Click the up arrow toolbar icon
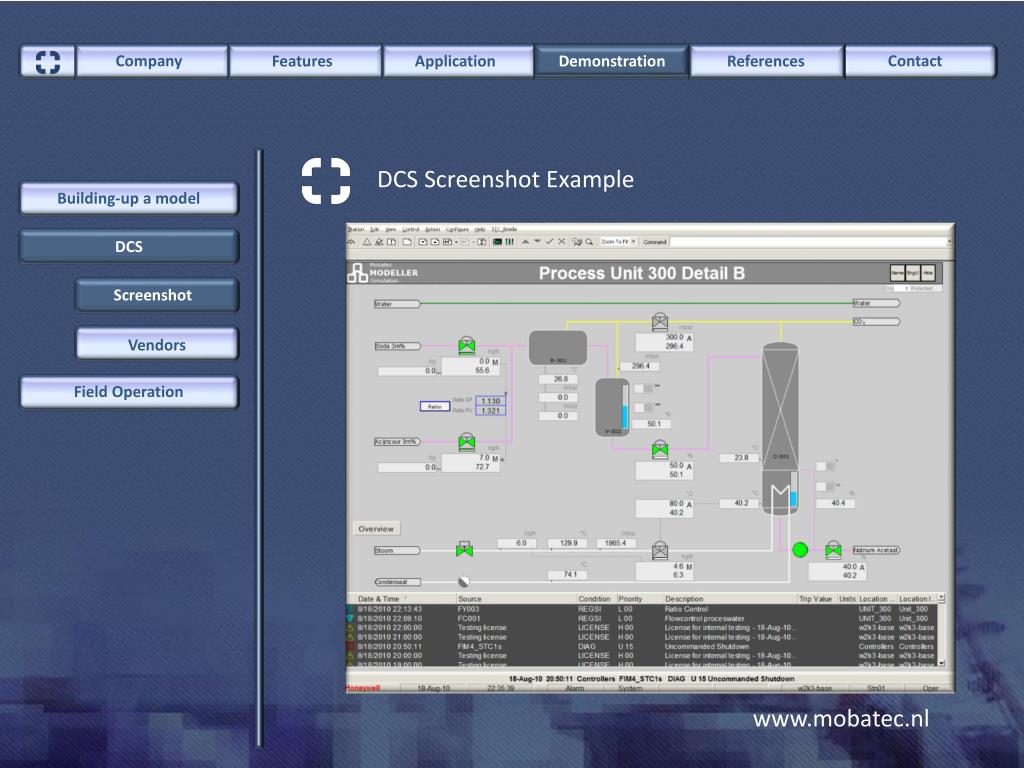 coord(525,242)
